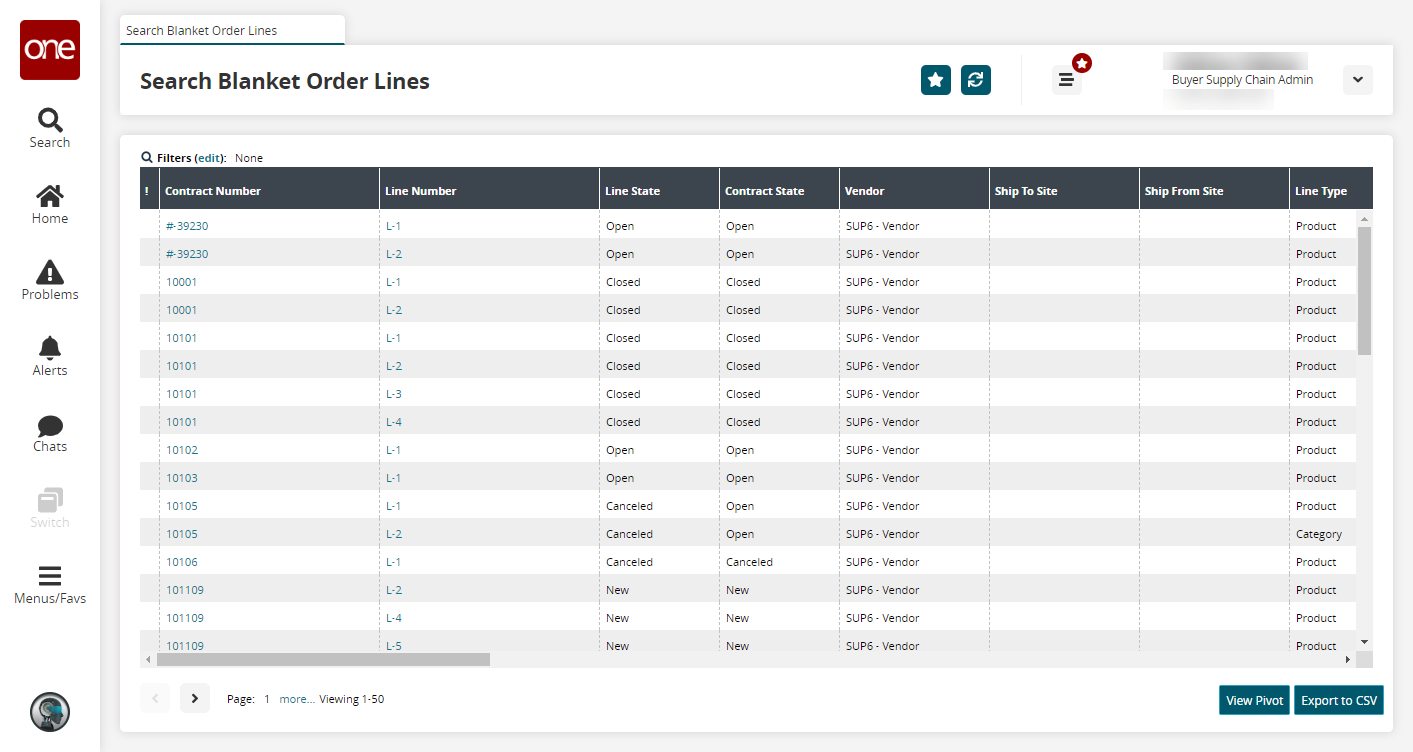
Task: Open line L-4 of contract 10101
Action: click(x=394, y=422)
